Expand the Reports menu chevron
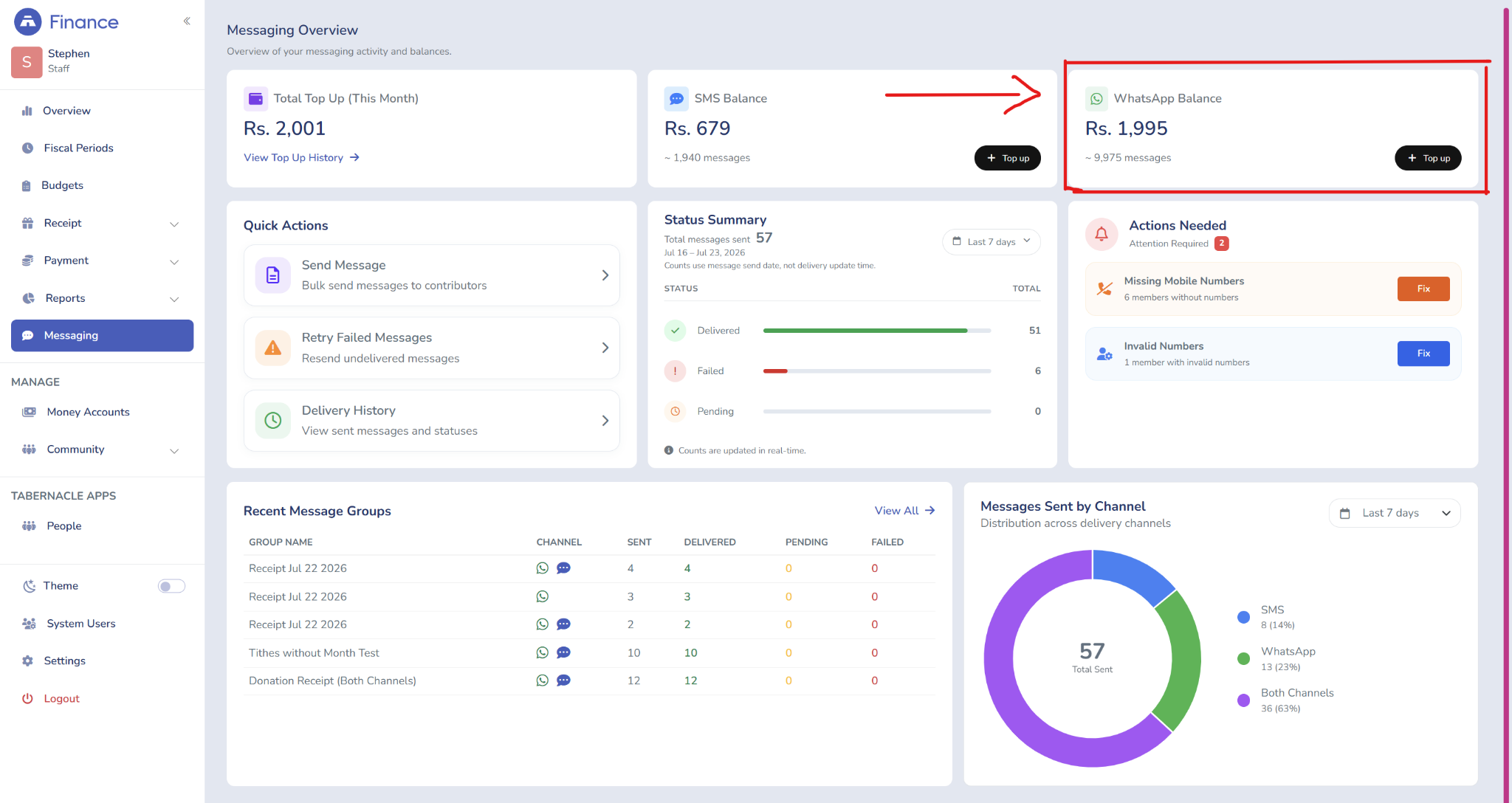 pyautogui.click(x=174, y=299)
